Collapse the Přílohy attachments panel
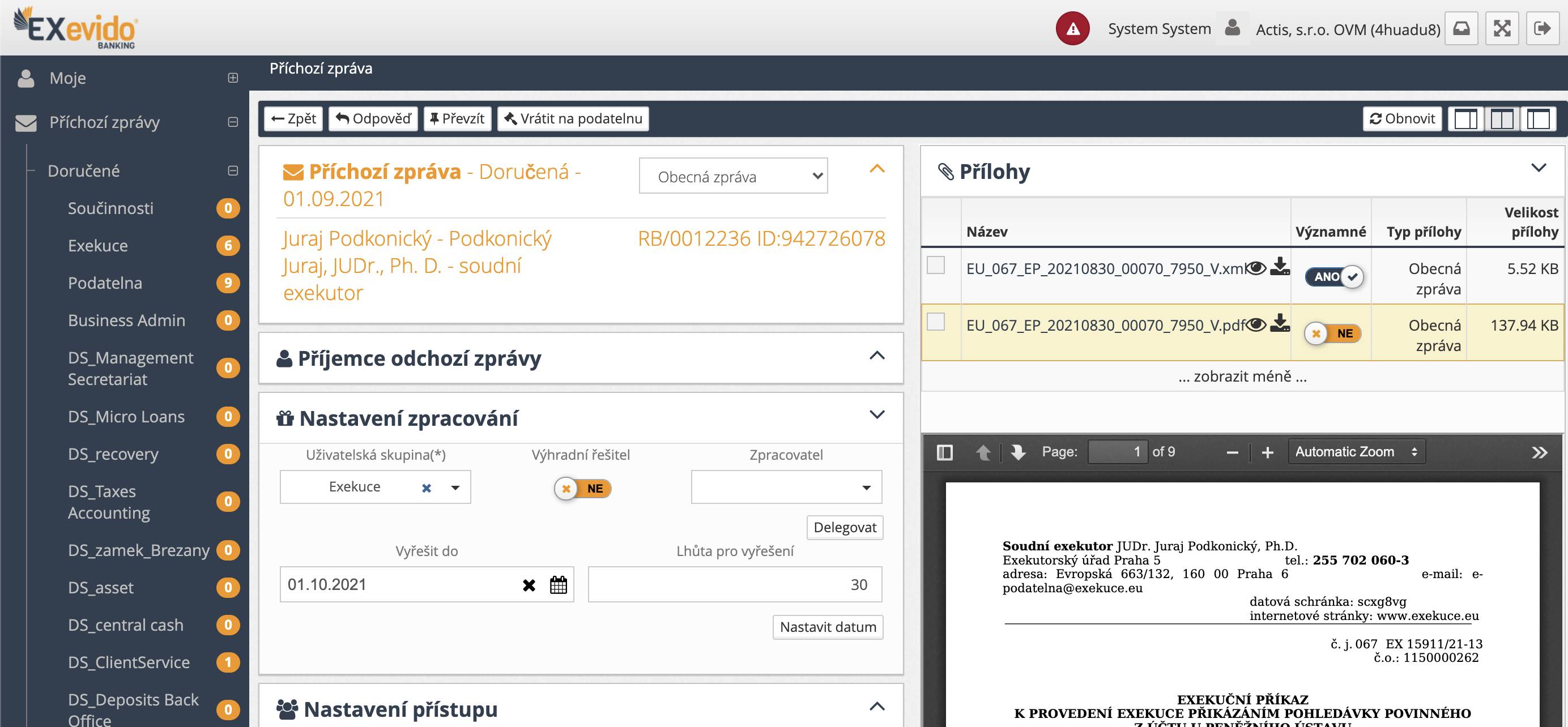The height and width of the screenshot is (727, 1568). click(1538, 168)
